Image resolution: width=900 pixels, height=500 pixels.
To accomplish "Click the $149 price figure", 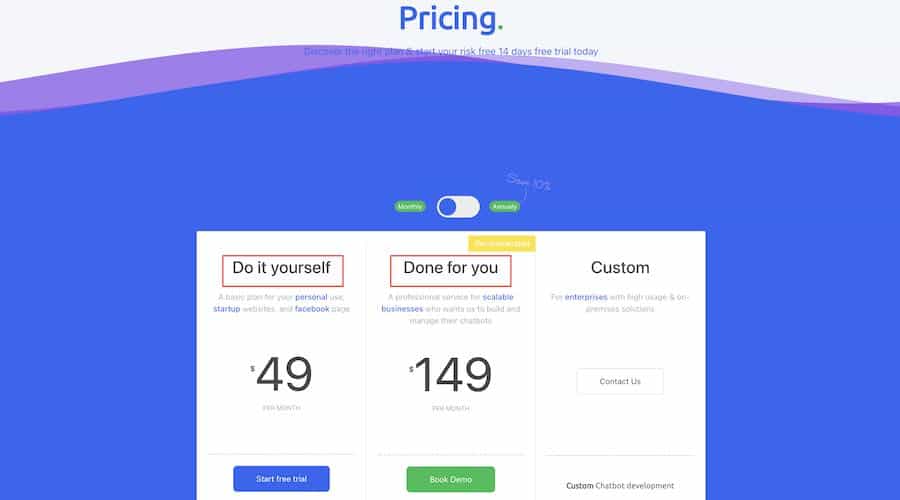I will [x=451, y=374].
